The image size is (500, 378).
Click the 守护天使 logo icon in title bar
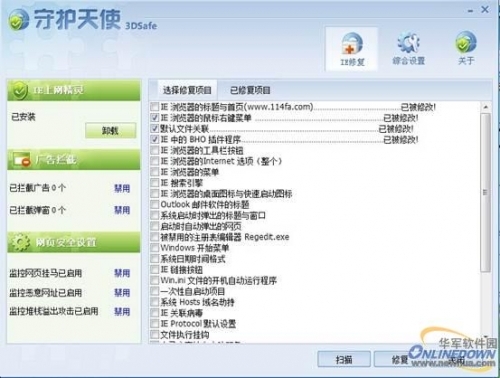pos(18,20)
